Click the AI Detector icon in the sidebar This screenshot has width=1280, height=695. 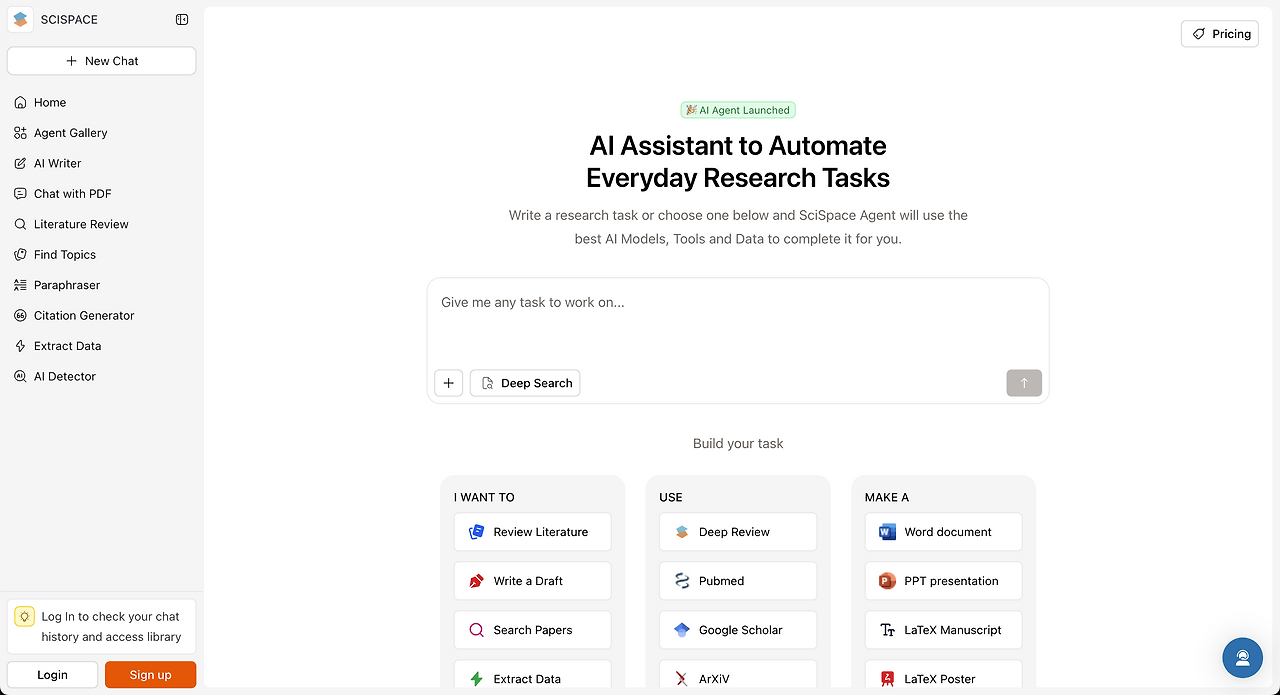point(20,376)
